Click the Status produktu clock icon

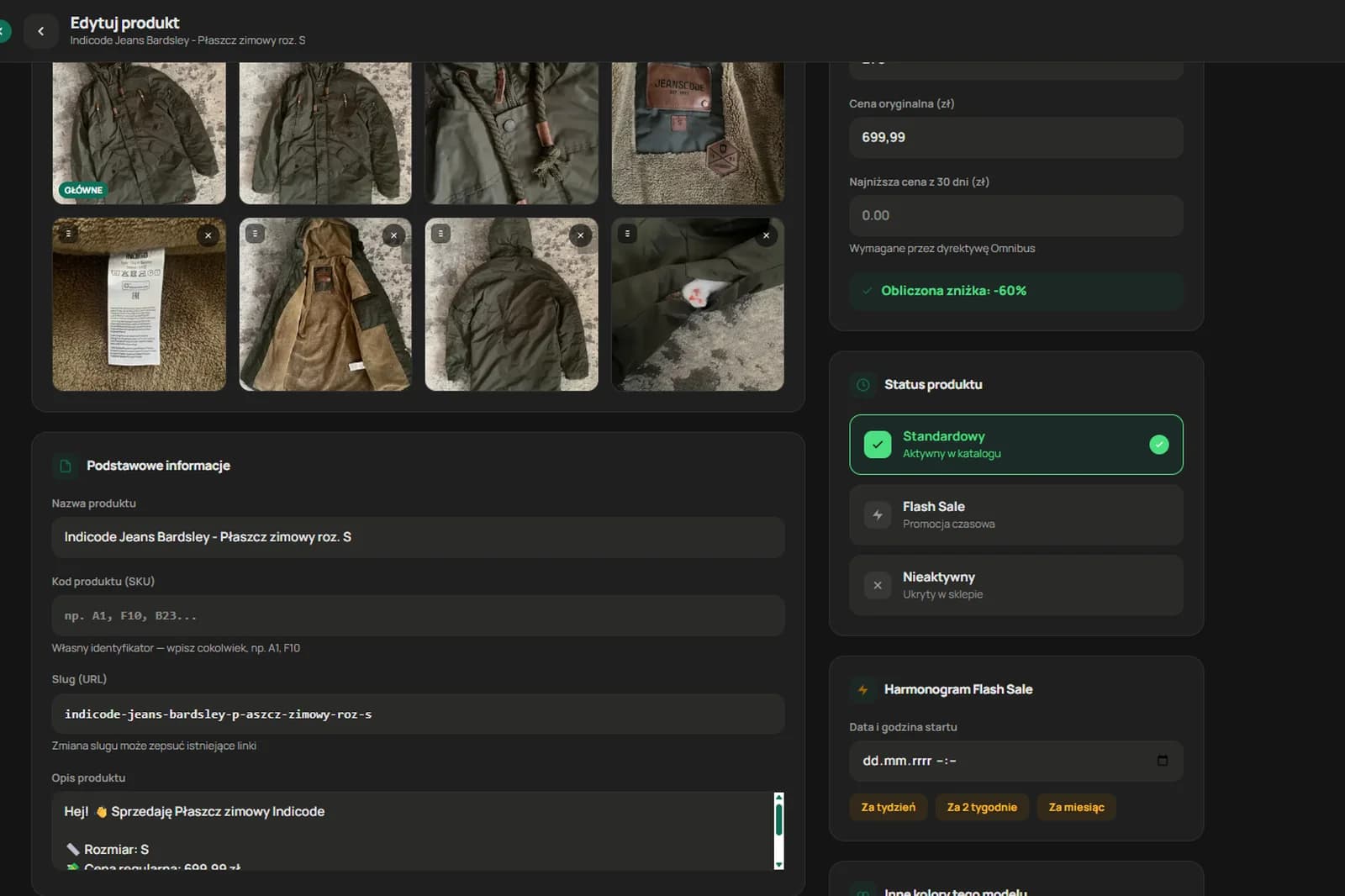point(862,384)
